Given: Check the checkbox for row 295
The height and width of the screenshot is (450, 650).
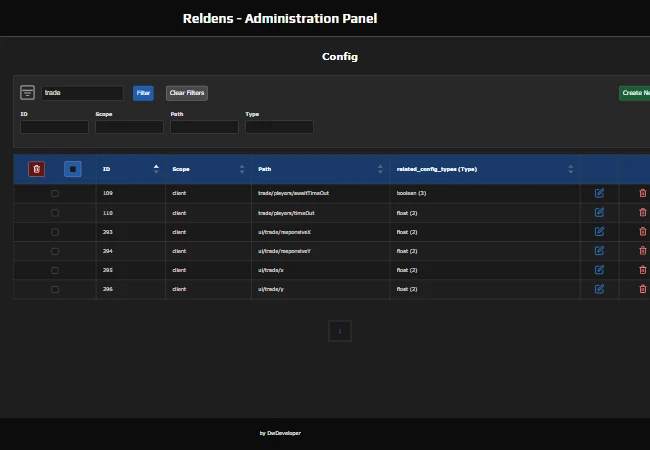Looking at the screenshot, I should pos(55,270).
